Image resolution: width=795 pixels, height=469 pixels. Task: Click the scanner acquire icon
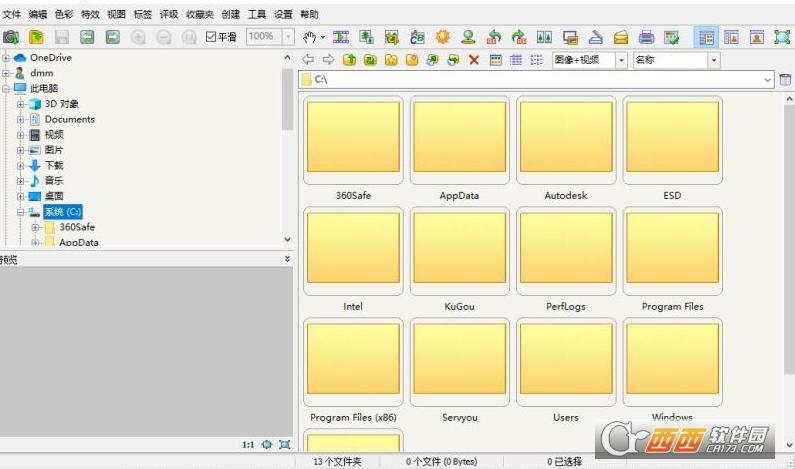pyautogui.click(x=596, y=37)
